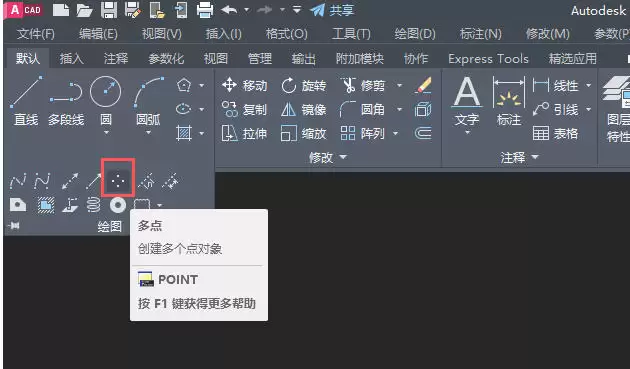Click the 表格 (Table) tool
Viewport: 630px width, 369px height.
(x=556, y=133)
